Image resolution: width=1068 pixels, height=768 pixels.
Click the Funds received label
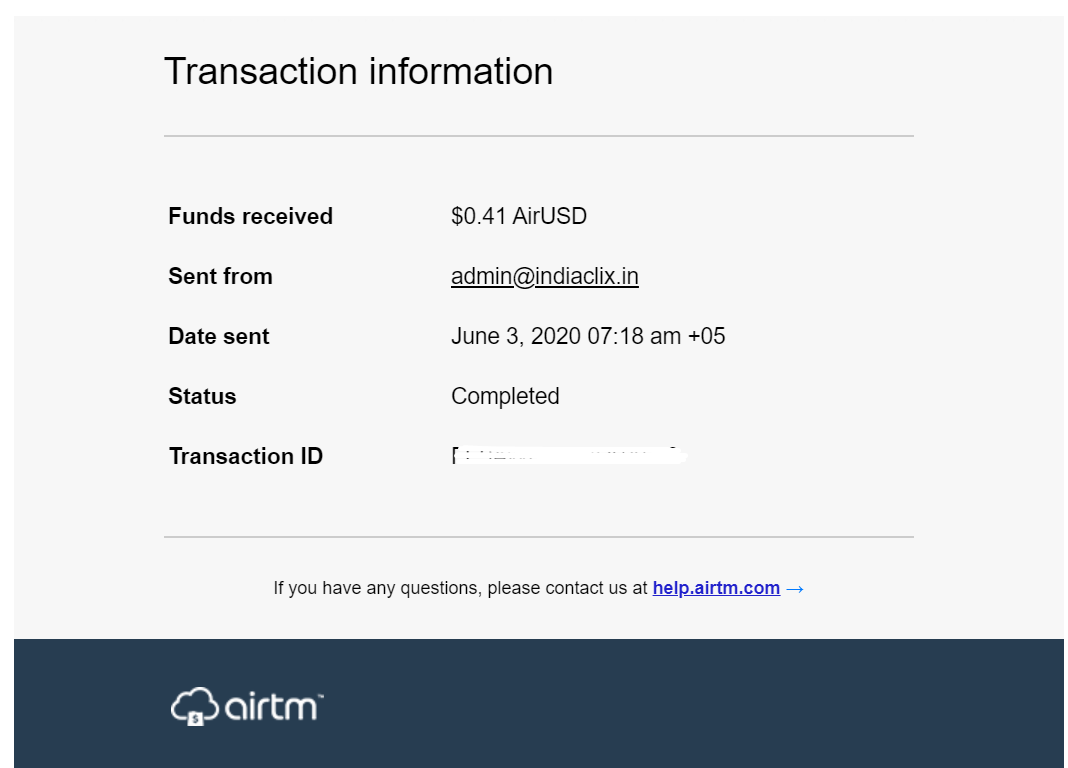pyautogui.click(x=251, y=217)
